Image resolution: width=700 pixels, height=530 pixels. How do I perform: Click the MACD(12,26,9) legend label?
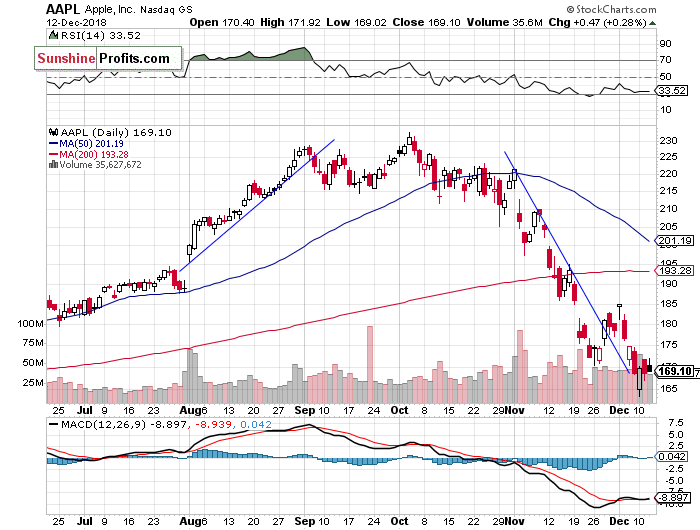(103, 425)
